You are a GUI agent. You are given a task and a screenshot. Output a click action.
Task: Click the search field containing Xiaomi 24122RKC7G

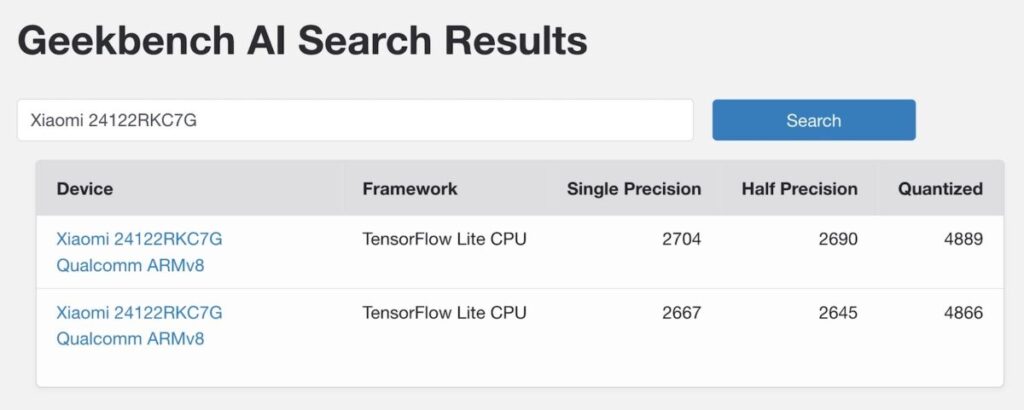[x=354, y=121]
